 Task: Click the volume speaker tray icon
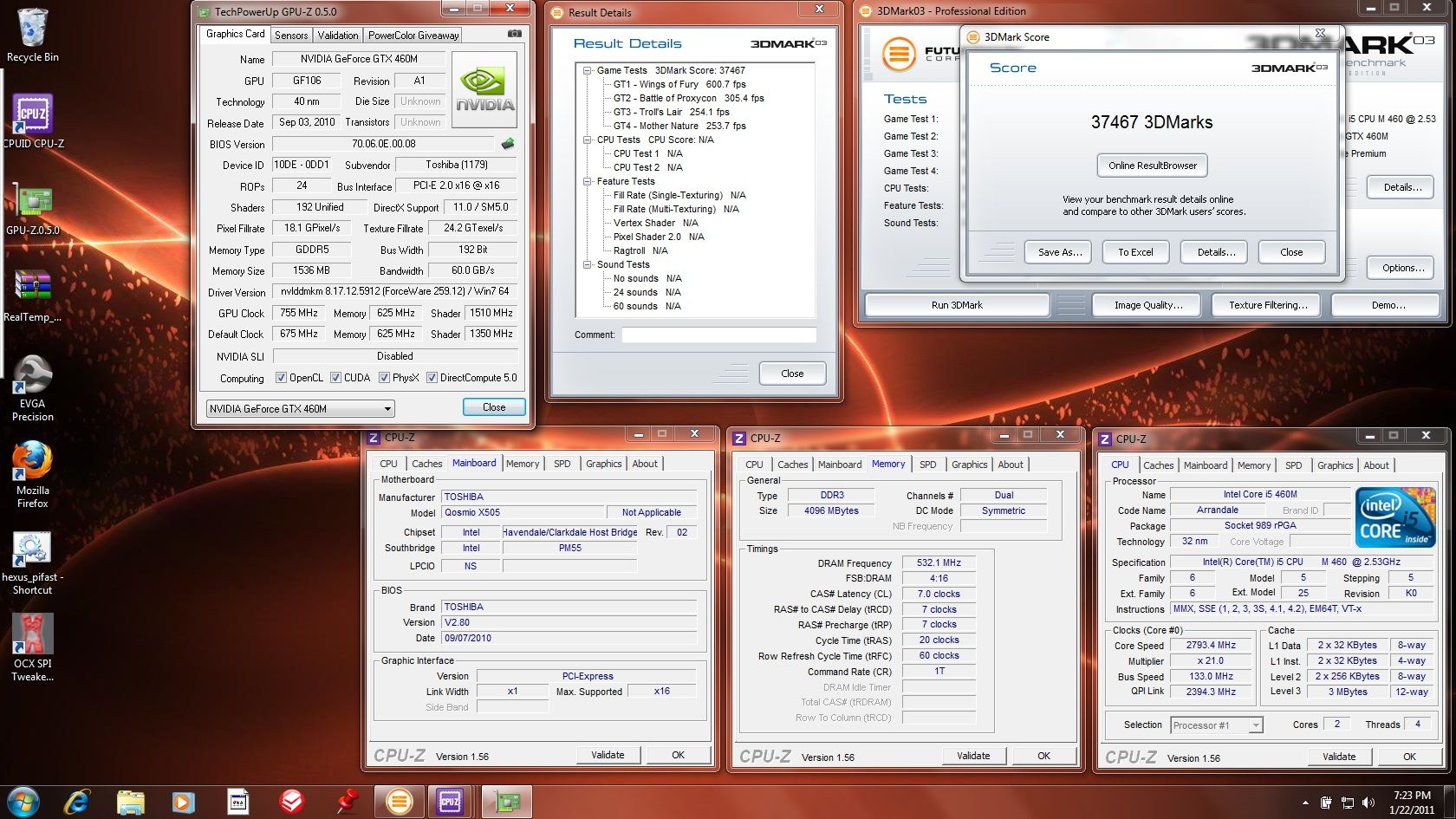point(1368,803)
